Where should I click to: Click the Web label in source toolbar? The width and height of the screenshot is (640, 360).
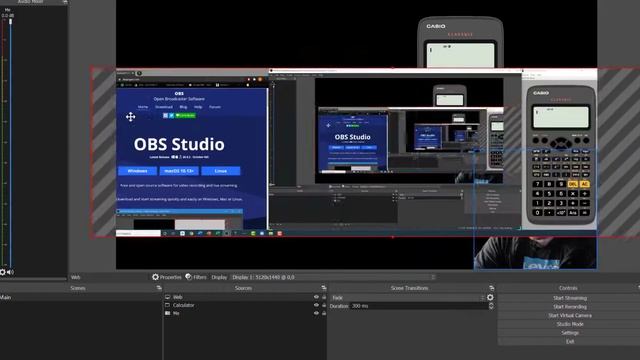[76, 277]
